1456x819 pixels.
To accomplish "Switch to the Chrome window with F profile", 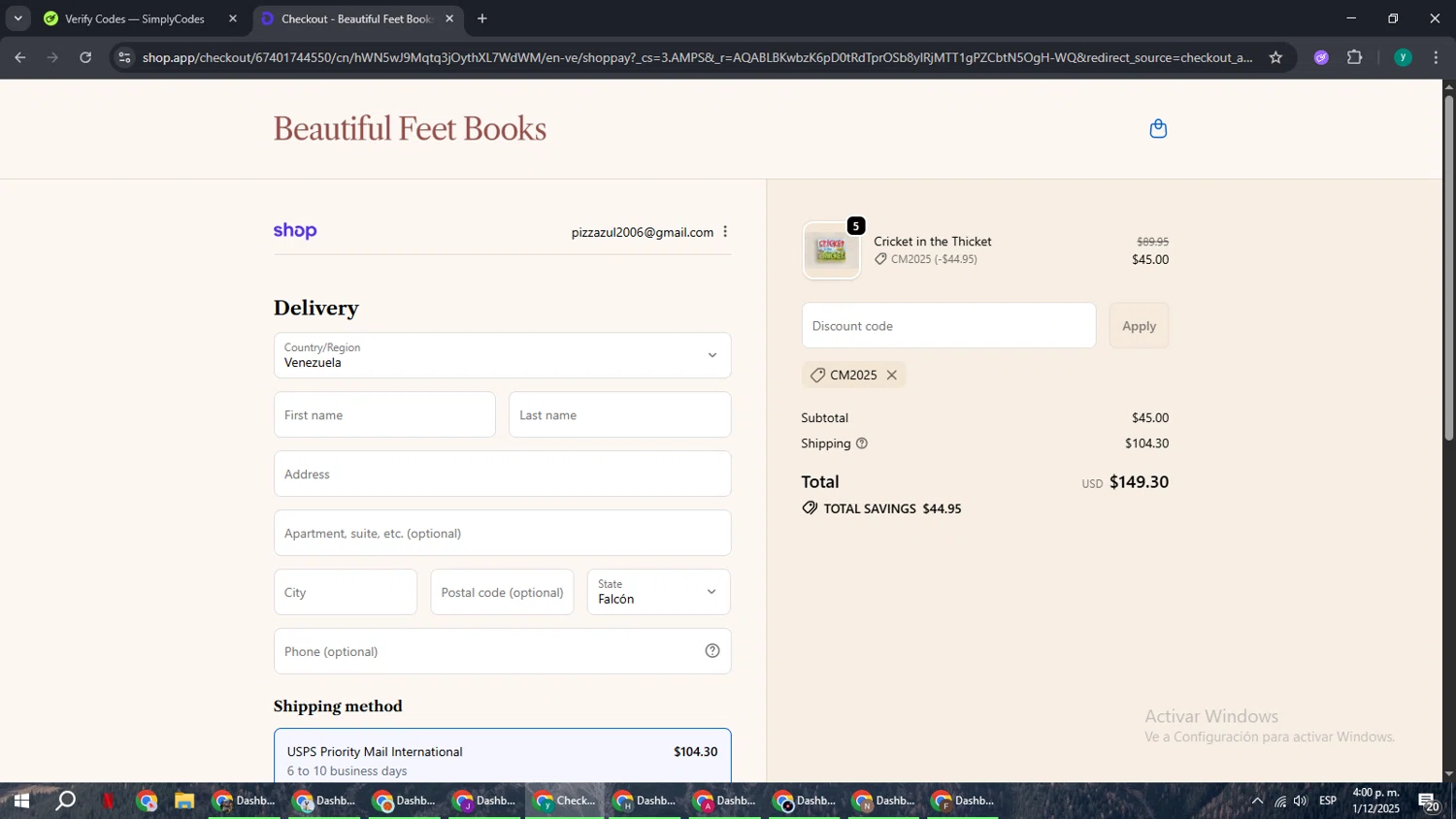I will coord(965,801).
